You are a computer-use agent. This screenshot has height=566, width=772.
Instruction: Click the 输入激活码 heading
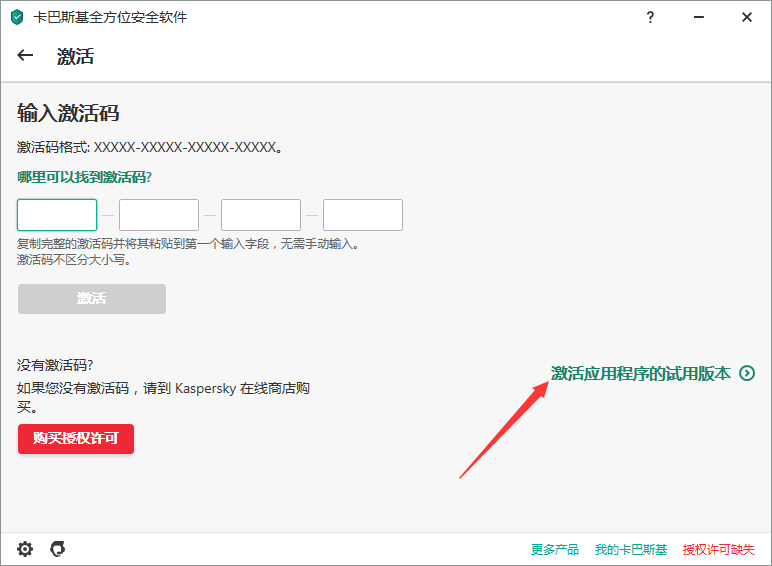[x=68, y=113]
